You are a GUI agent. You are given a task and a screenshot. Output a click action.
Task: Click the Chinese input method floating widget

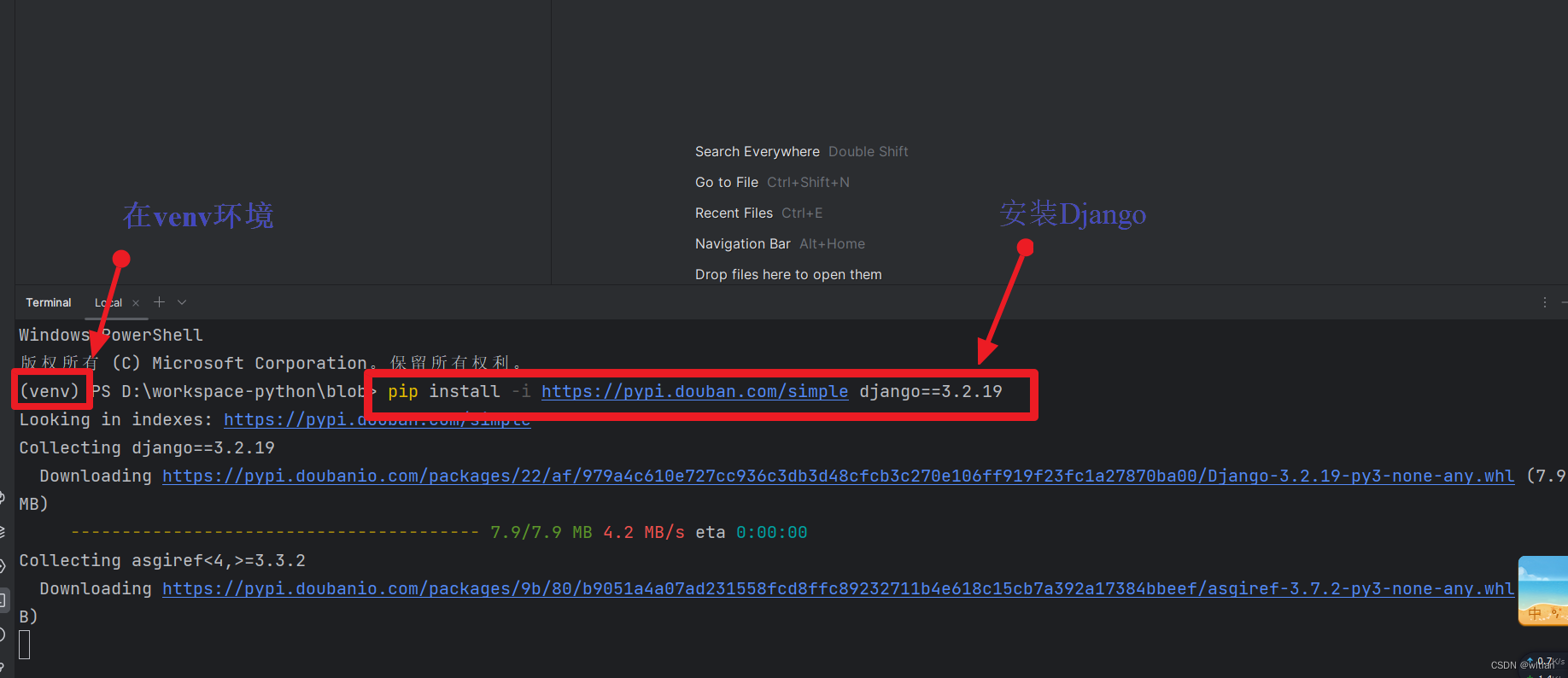click(1542, 591)
